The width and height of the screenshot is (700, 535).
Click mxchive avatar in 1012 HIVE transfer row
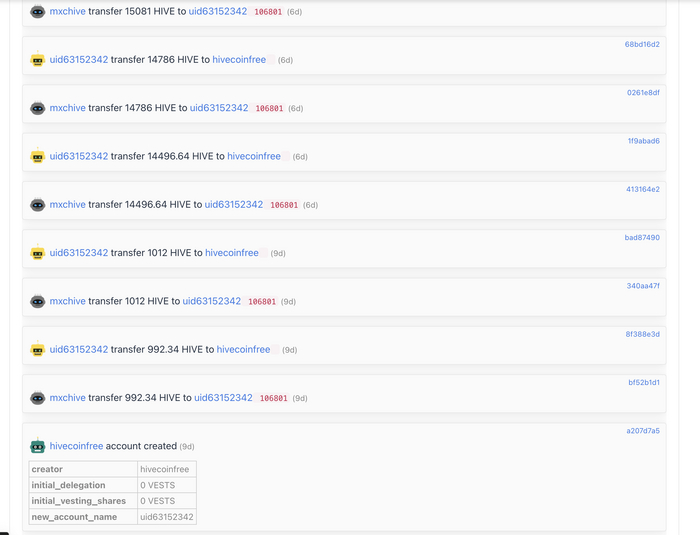[x=38, y=301]
